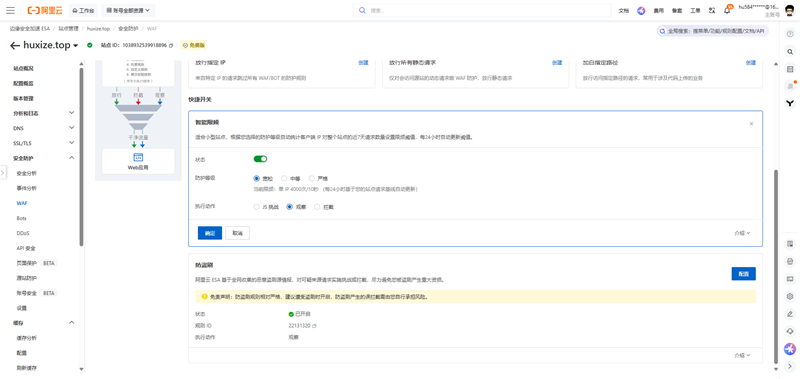The height and width of the screenshot is (379, 800).
Task: Open the huxize.top site switcher dropdown
Action: point(76,45)
